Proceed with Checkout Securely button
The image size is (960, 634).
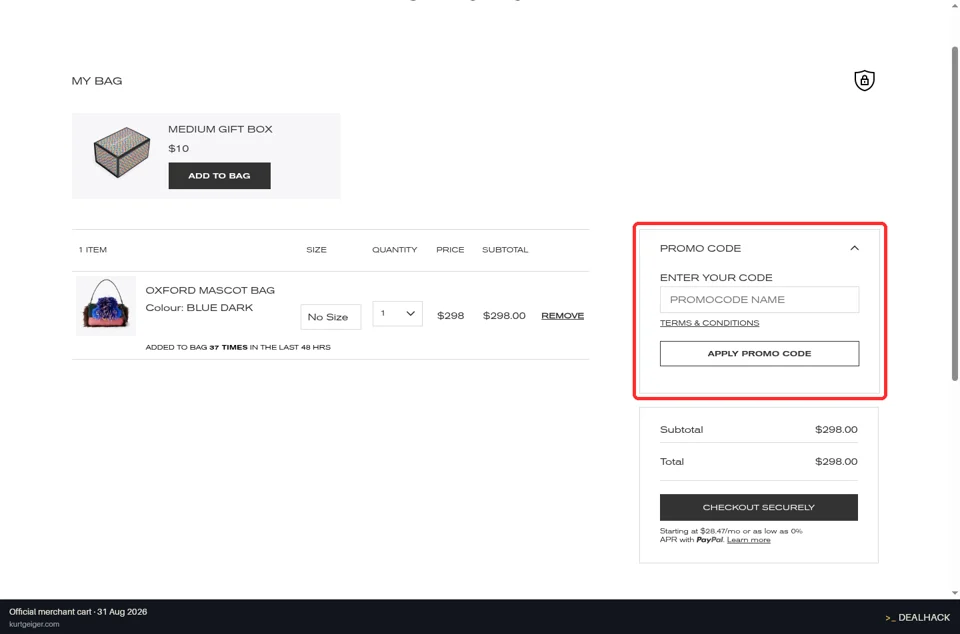point(759,507)
